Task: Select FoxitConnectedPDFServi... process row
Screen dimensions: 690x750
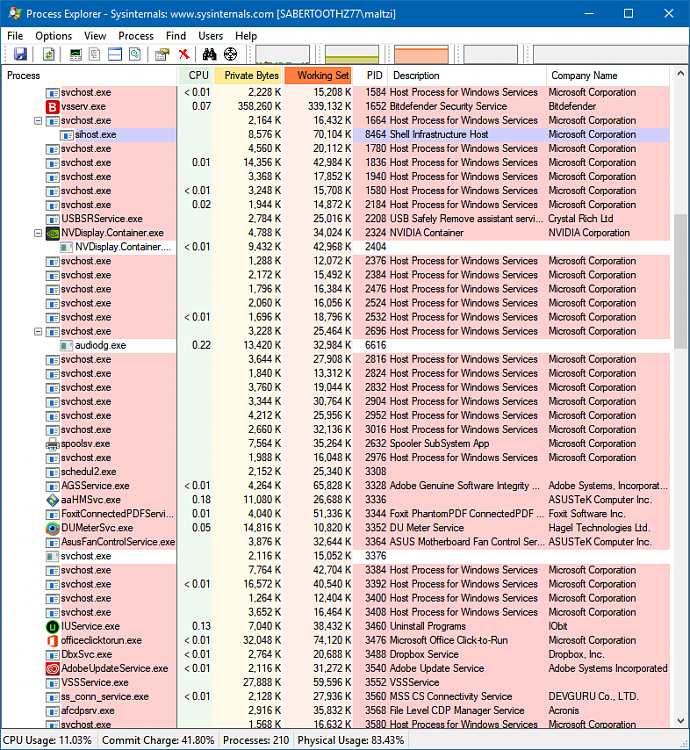Action: point(336,514)
